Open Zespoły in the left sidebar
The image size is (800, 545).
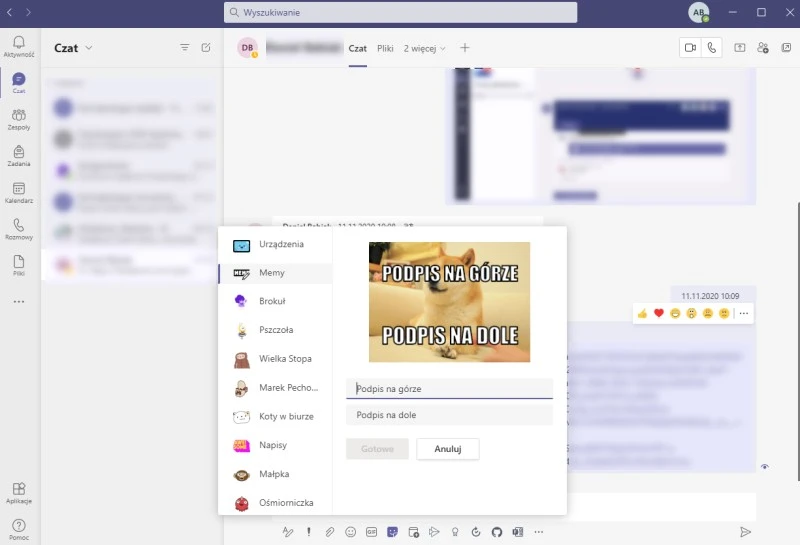coord(19,120)
